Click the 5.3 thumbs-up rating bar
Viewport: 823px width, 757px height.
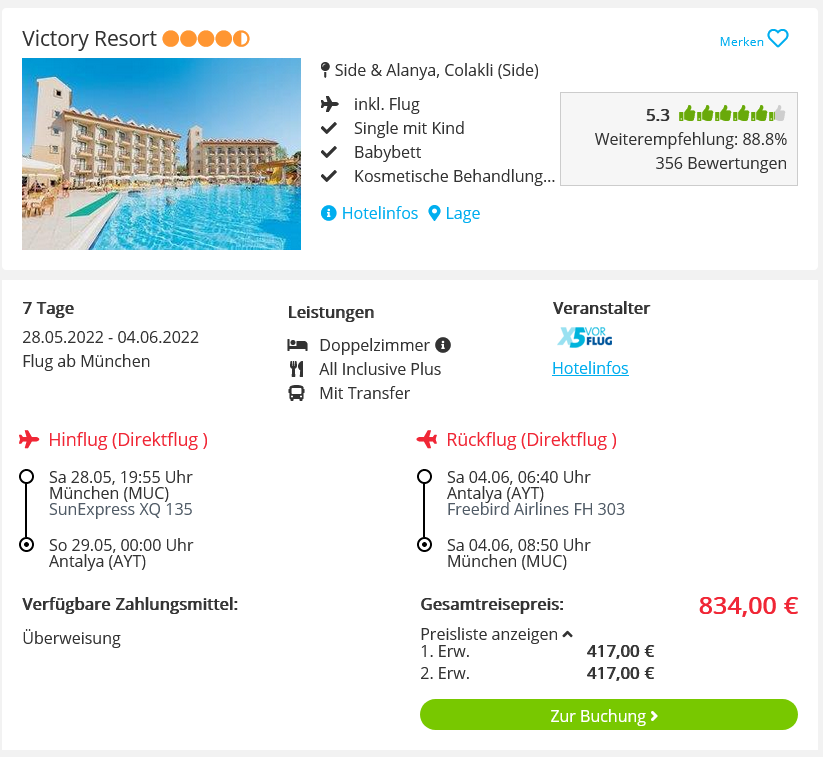[732, 113]
